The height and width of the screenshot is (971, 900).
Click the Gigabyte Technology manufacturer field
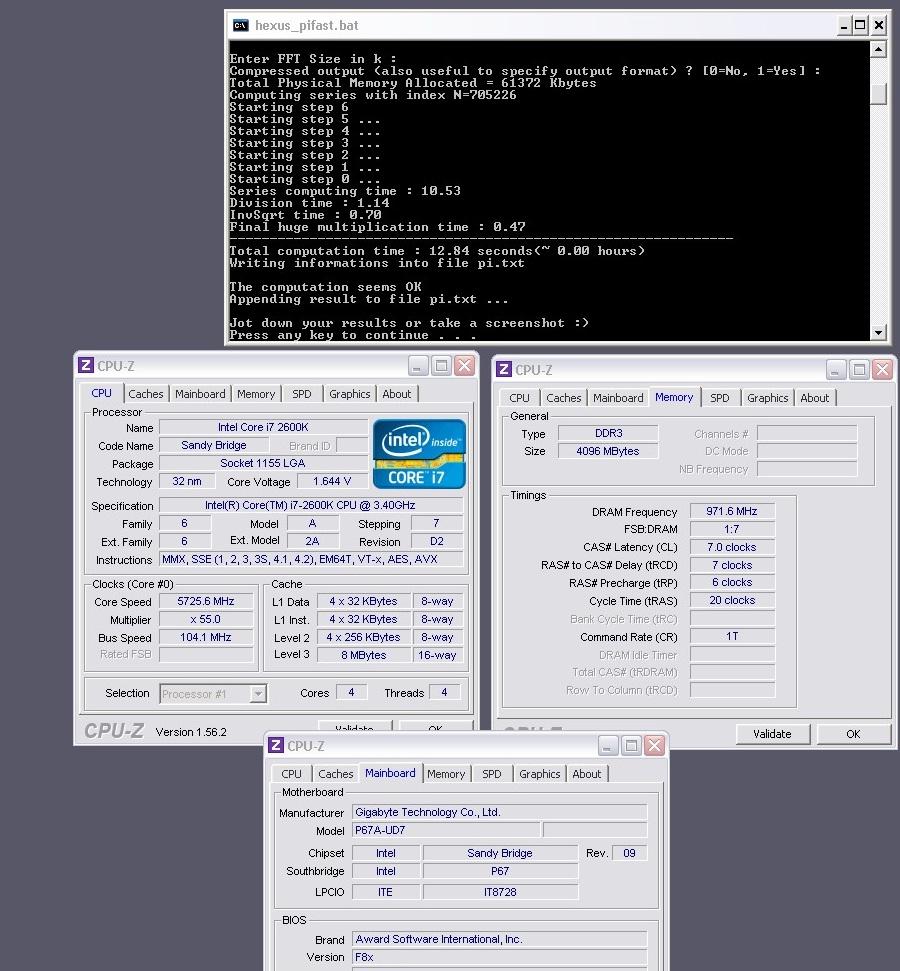(x=499, y=812)
